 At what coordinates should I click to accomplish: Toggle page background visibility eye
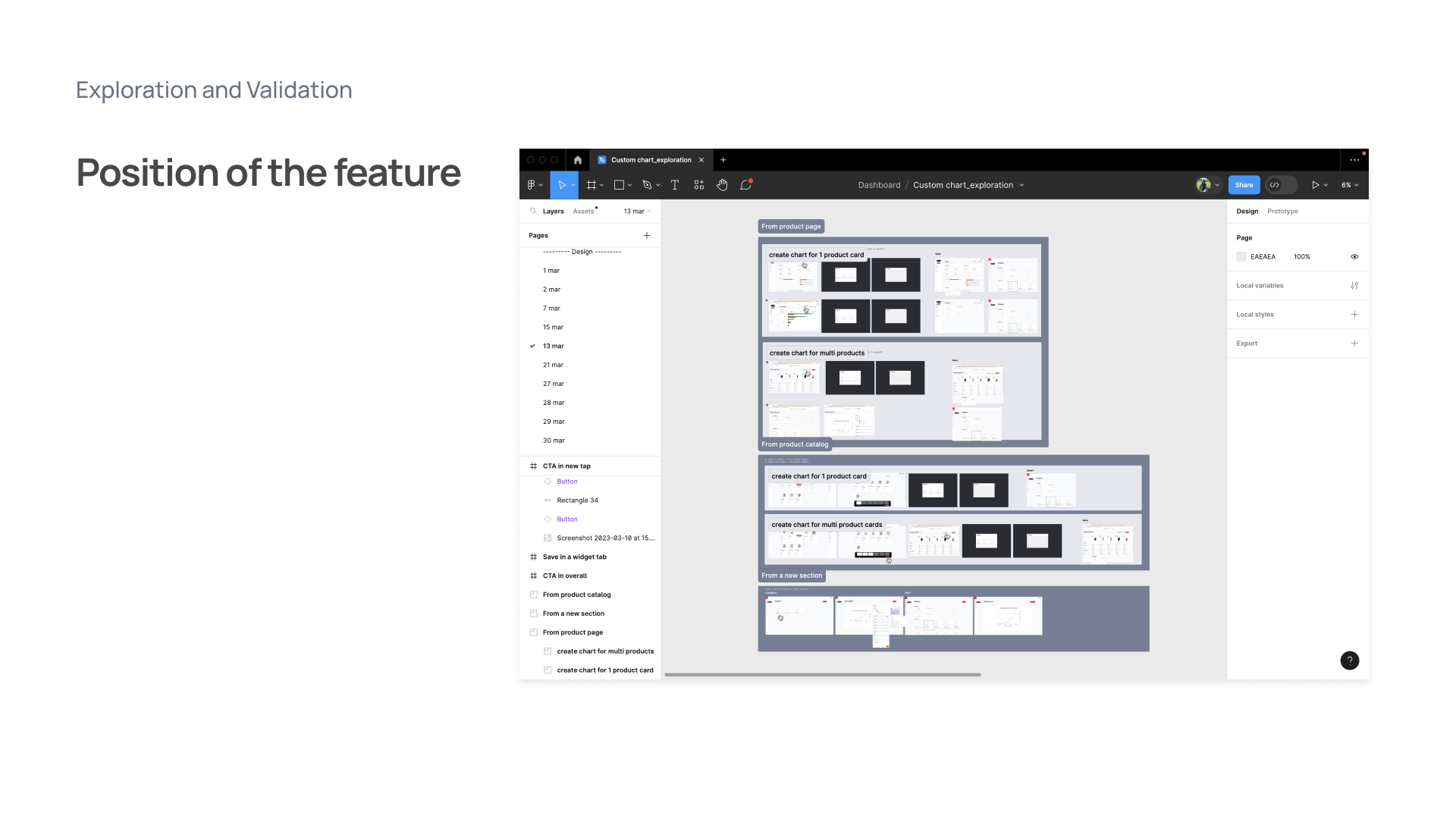click(1354, 257)
